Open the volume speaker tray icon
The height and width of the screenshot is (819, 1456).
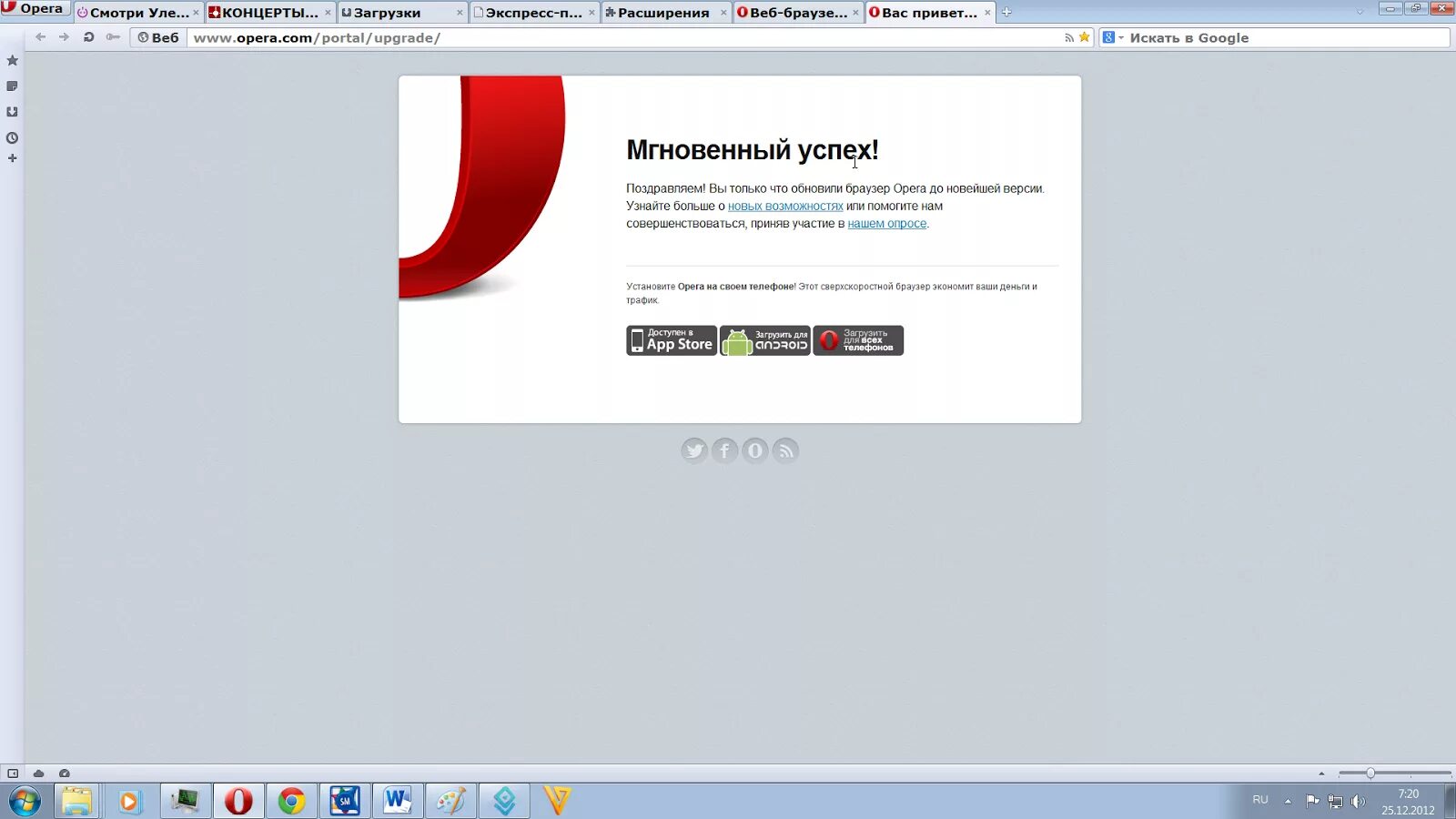pos(1358,802)
